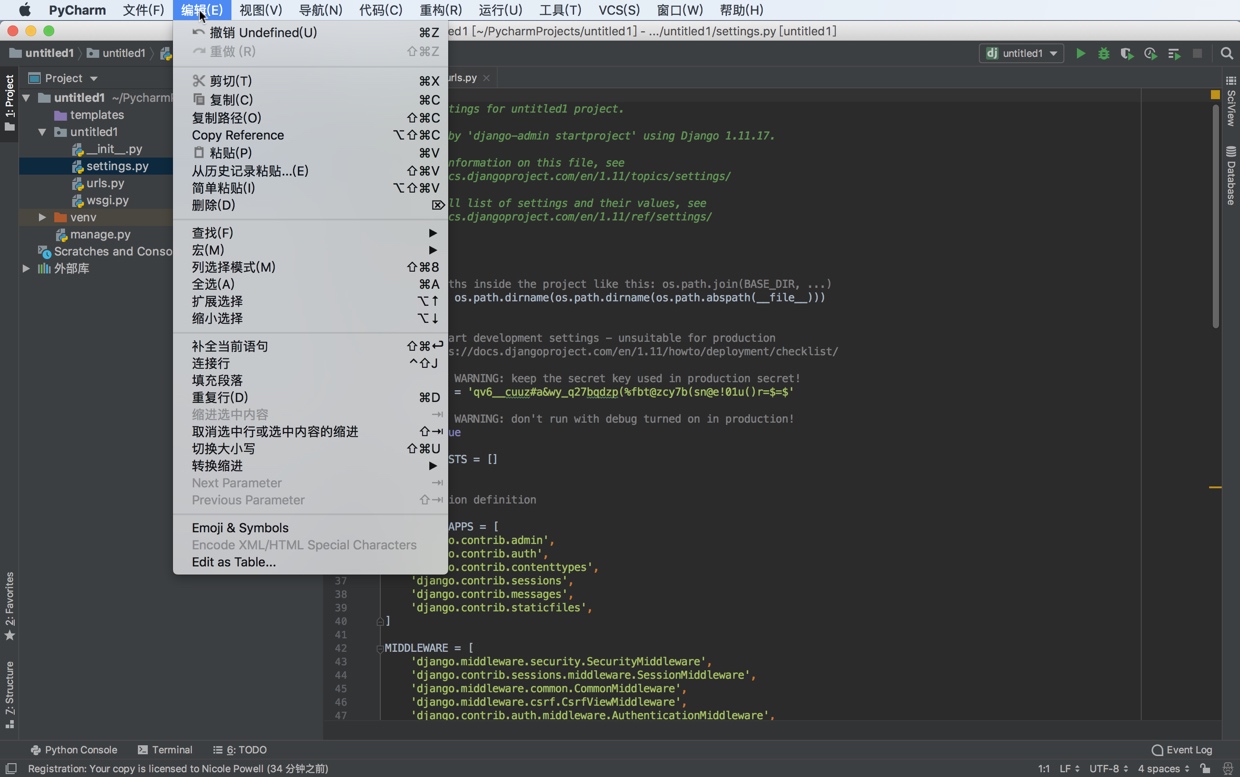Change the LF line separator in status bar
1240x777 pixels.
click(x=1069, y=769)
